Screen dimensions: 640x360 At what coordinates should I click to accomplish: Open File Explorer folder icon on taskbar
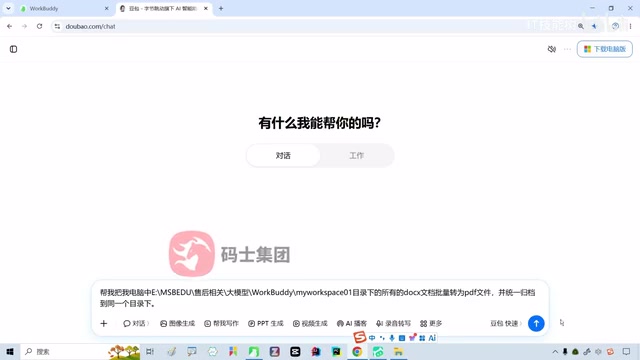(398, 351)
